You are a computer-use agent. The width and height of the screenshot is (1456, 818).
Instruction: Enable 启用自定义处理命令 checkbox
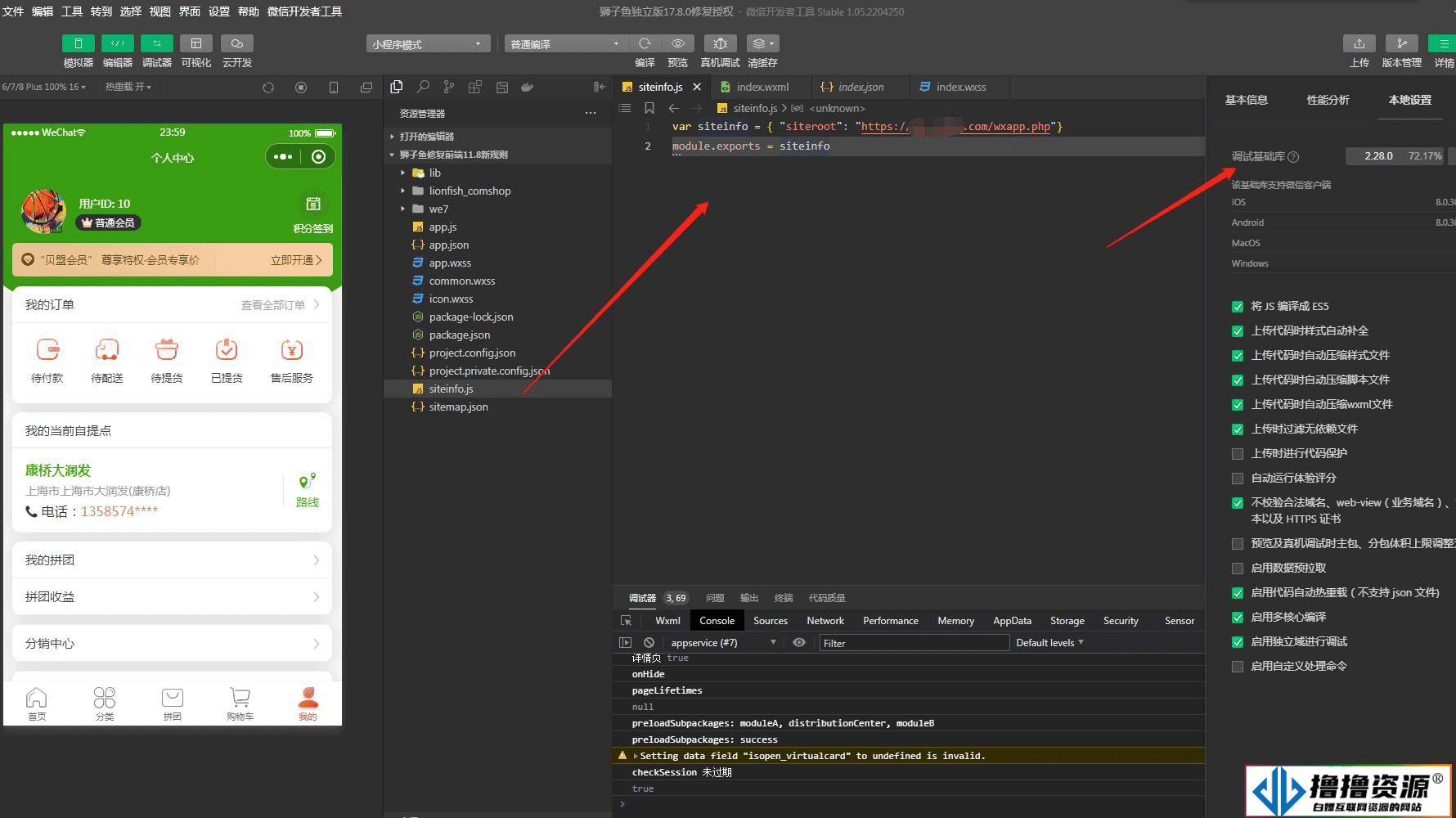tap(1238, 667)
